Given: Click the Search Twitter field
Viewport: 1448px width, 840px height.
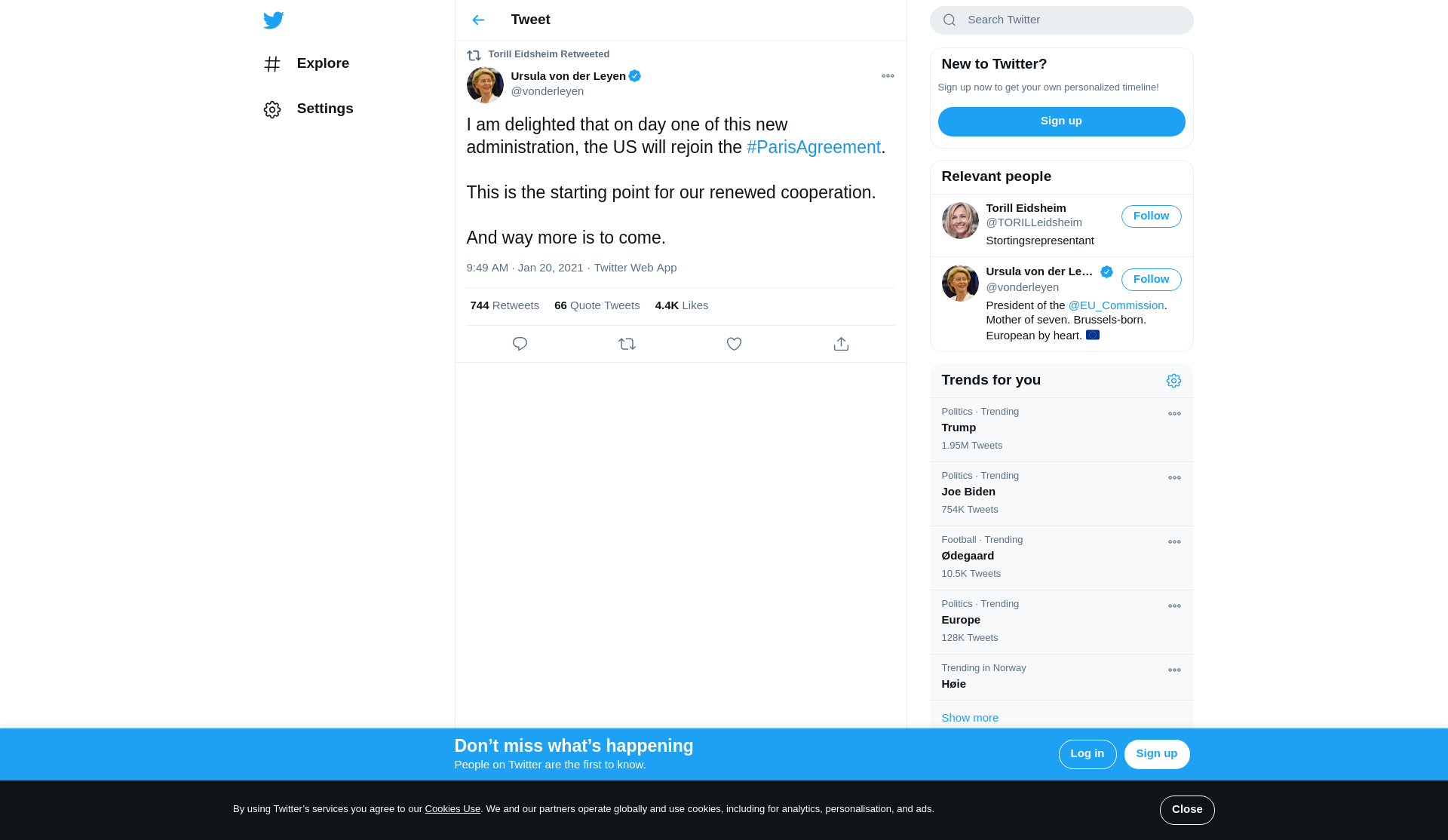Looking at the screenshot, I should click(x=1061, y=20).
